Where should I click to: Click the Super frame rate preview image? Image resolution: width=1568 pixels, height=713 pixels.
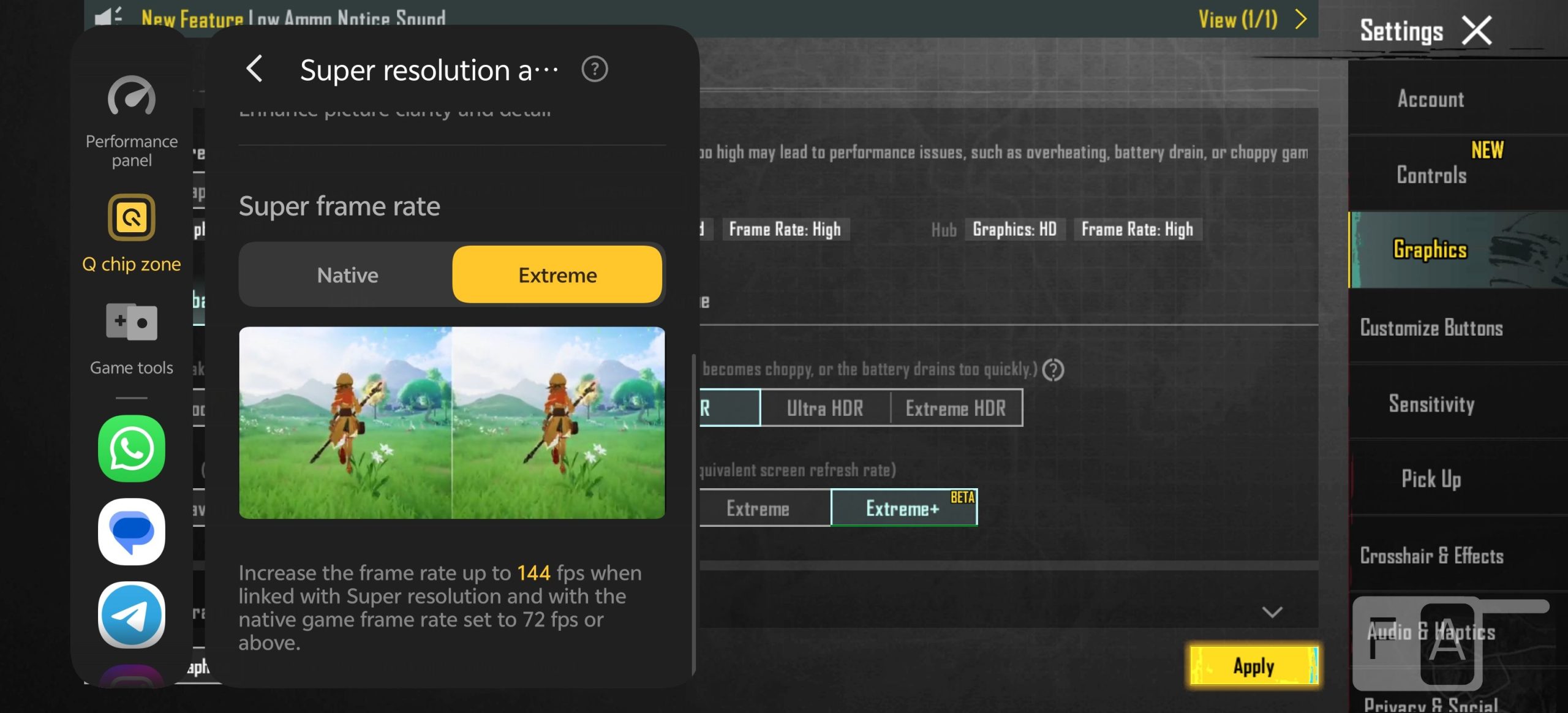[451, 423]
